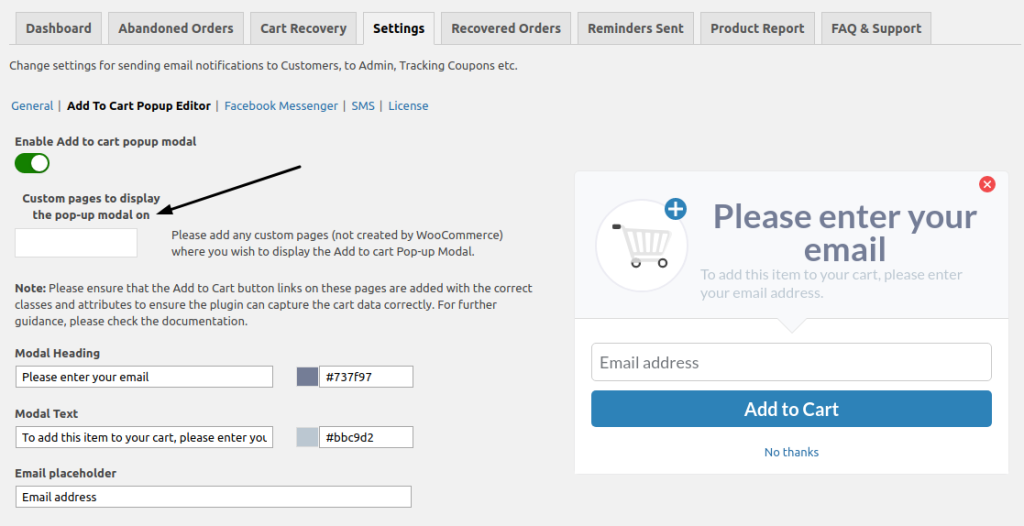Click the 'Modal Text' label
Image resolution: width=1024 pixels, height=526 pixels.
click(x=46, y=414)
